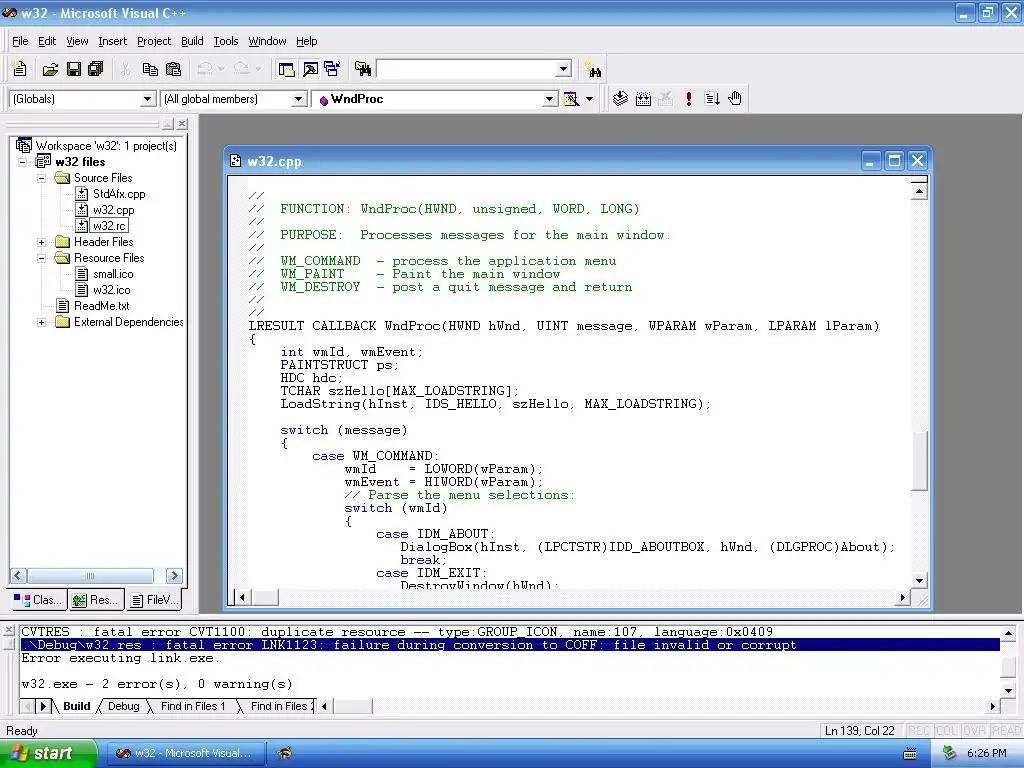Click the Find text input field
The image size is (1024, 768).
(x=466, y=69)
